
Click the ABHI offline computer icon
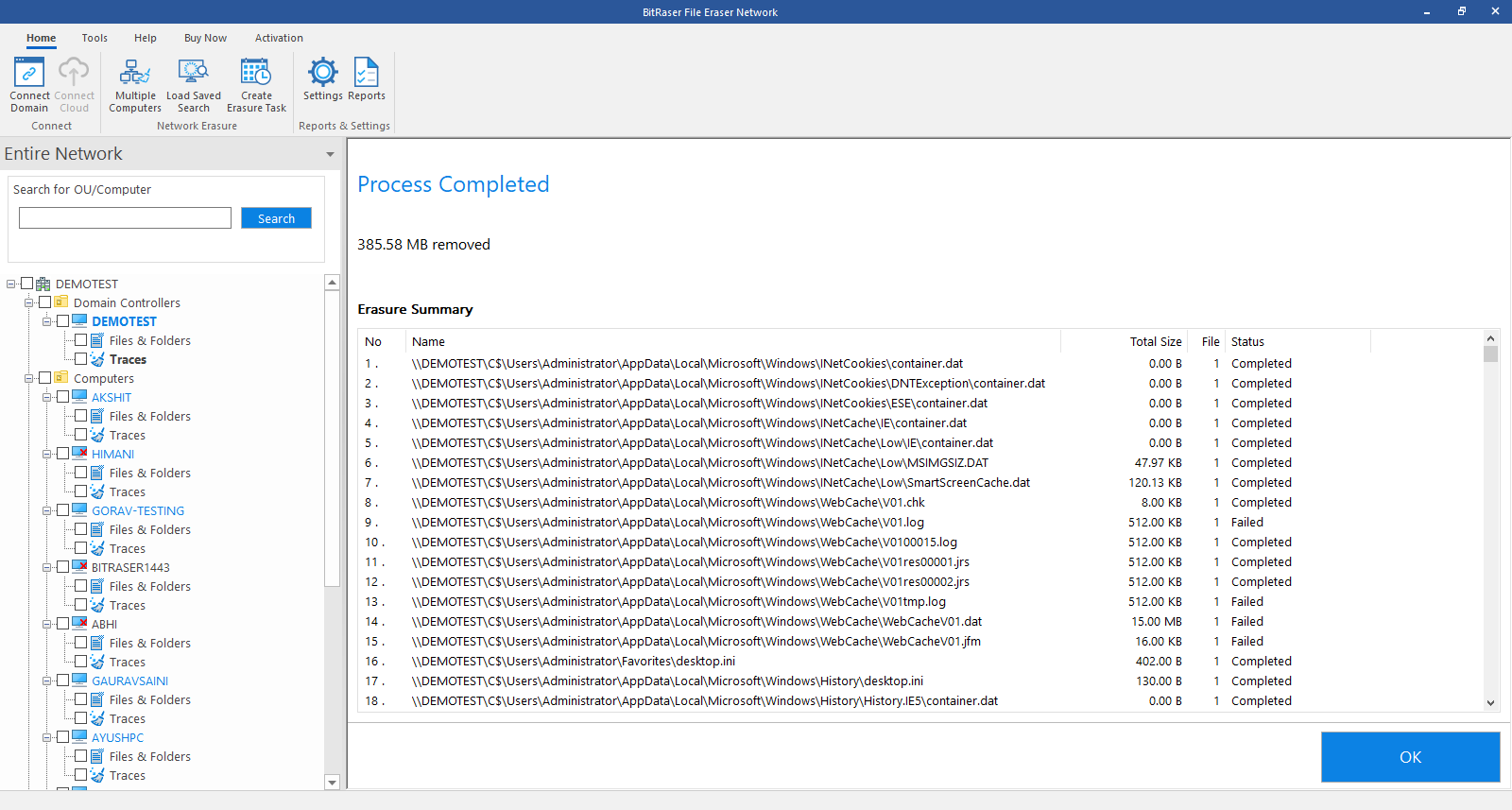(79, 624)
